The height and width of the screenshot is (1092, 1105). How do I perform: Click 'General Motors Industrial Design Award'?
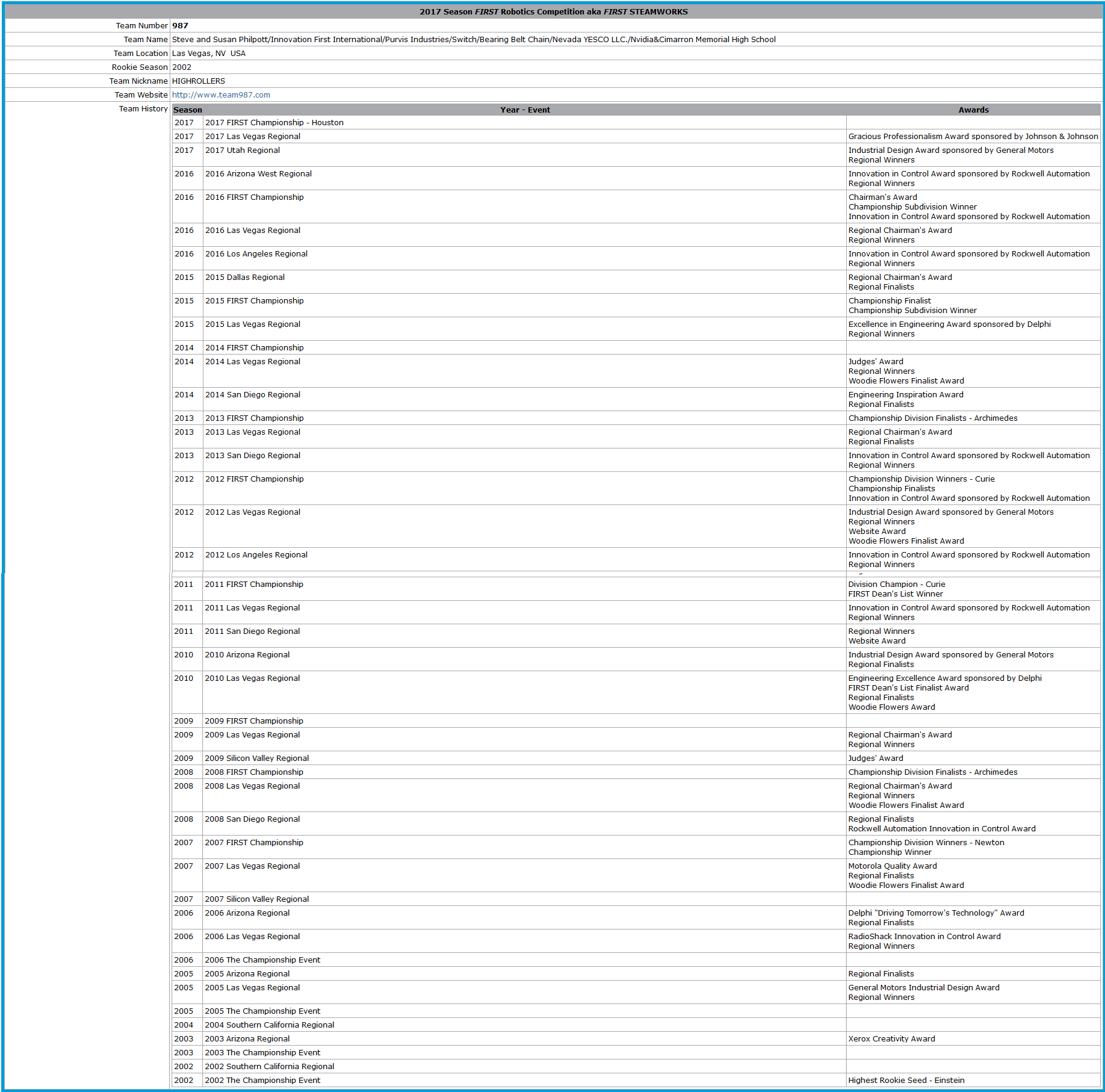pos(924,988)
